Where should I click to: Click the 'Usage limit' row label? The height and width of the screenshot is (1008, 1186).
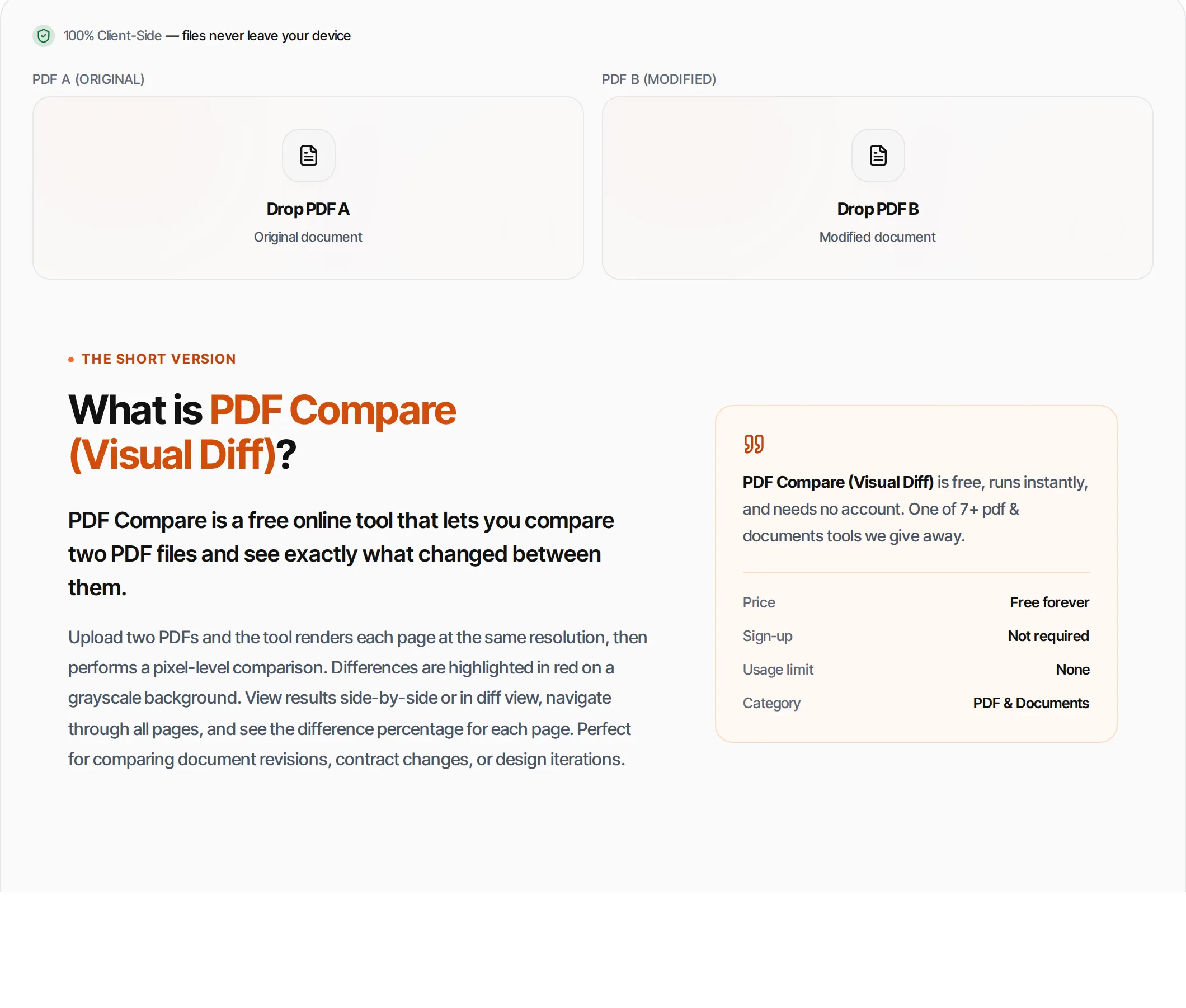click(x=778, y=670)
